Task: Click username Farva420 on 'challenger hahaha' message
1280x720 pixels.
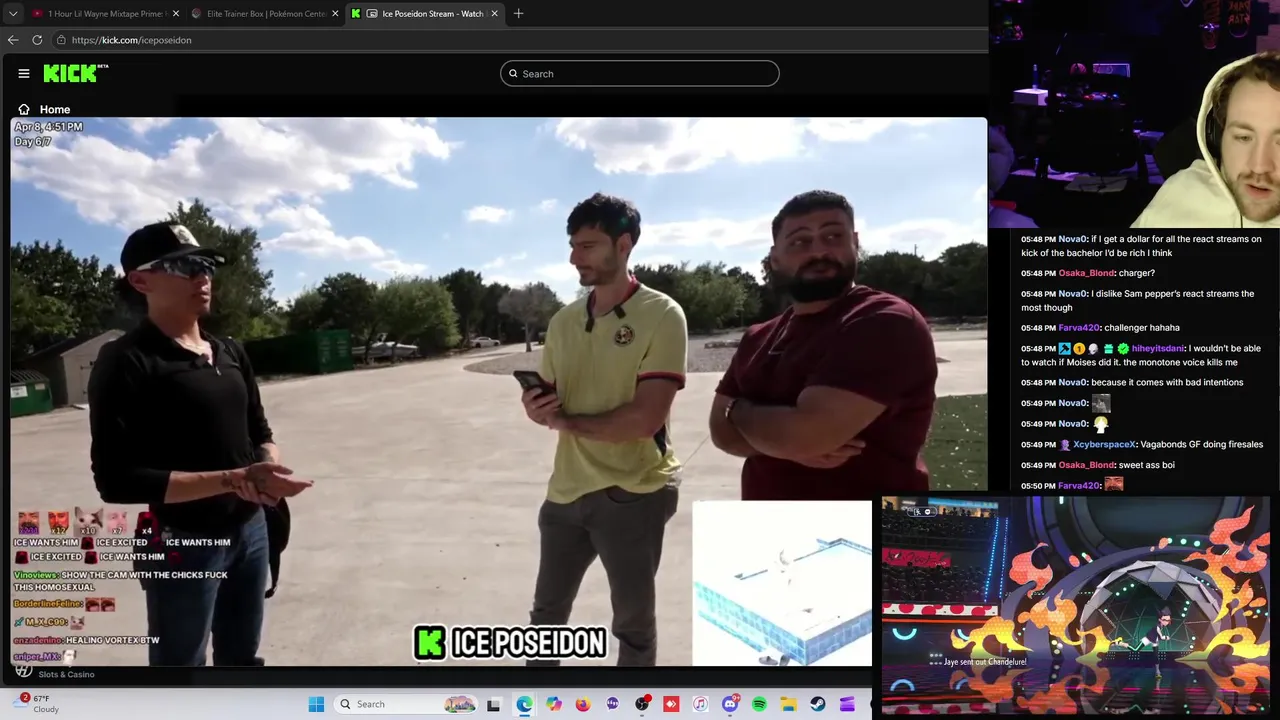Action: (1080, 327)
